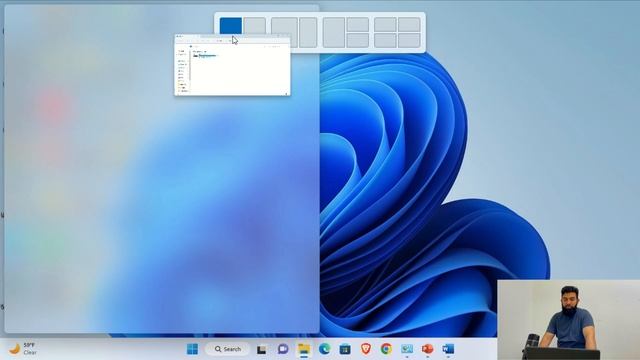The image size is (640, 360).
Task: Open the Microsoft Store taskbar icon
Action: 345,349
